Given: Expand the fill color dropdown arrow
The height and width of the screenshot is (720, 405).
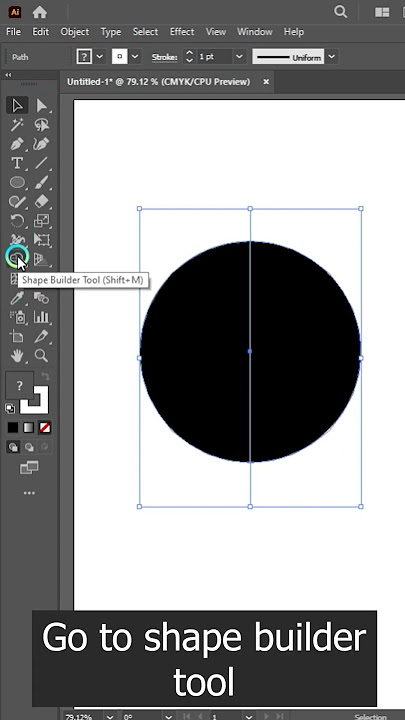Looking at the screenshot, I should [100, 57].
